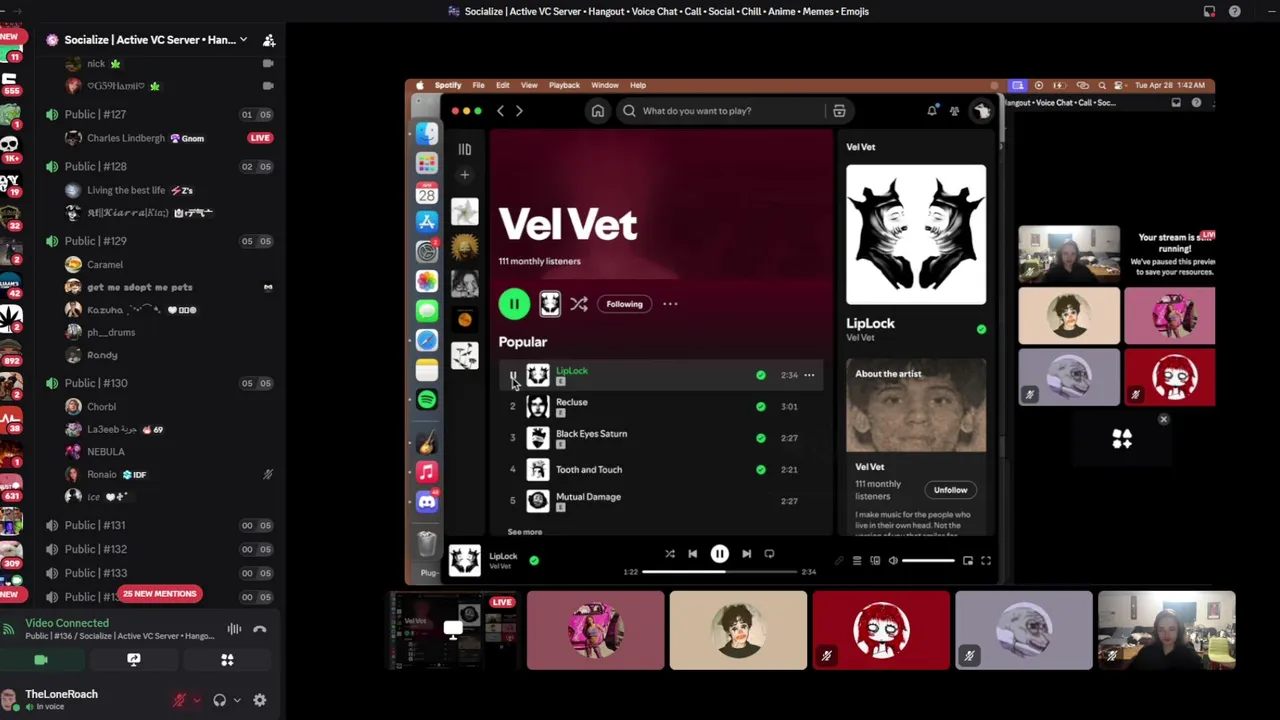1280x720 pixels.
Task: Open noise suppression waveform icon
Action: tap(234, 629)
